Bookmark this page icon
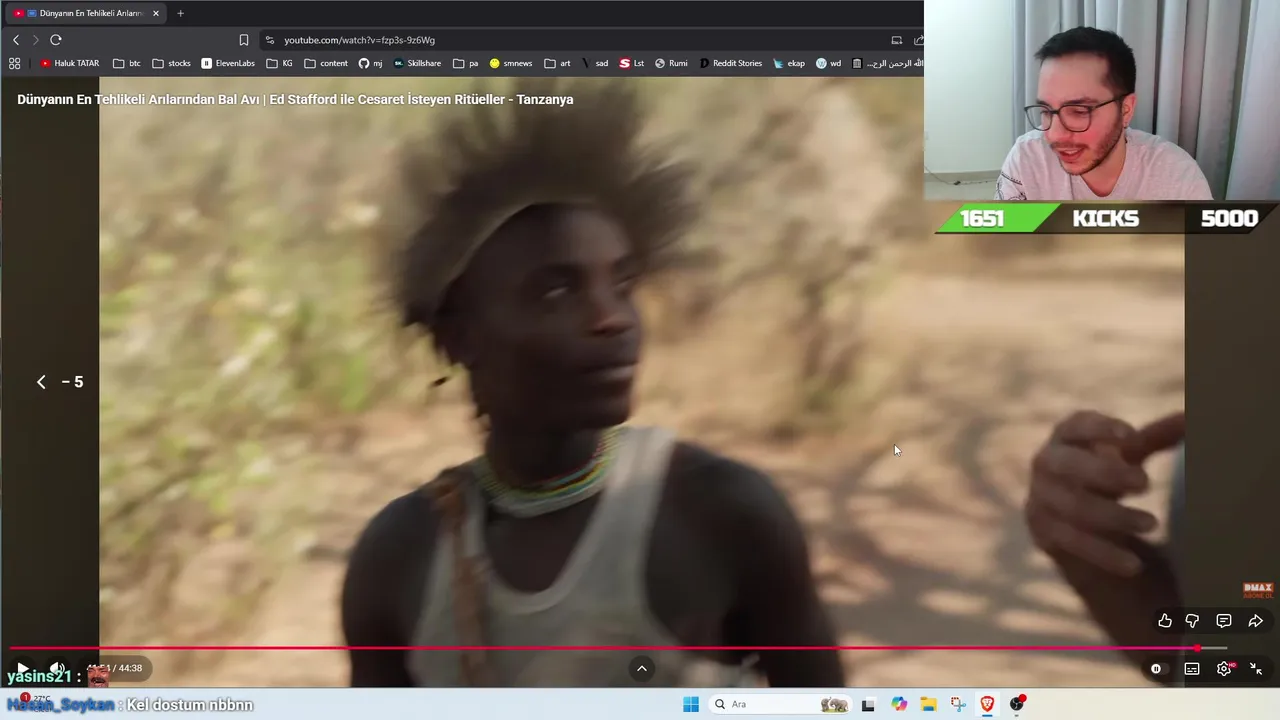Image resolution: width=1280 pixels, height=720 pixels. (244, 40)
